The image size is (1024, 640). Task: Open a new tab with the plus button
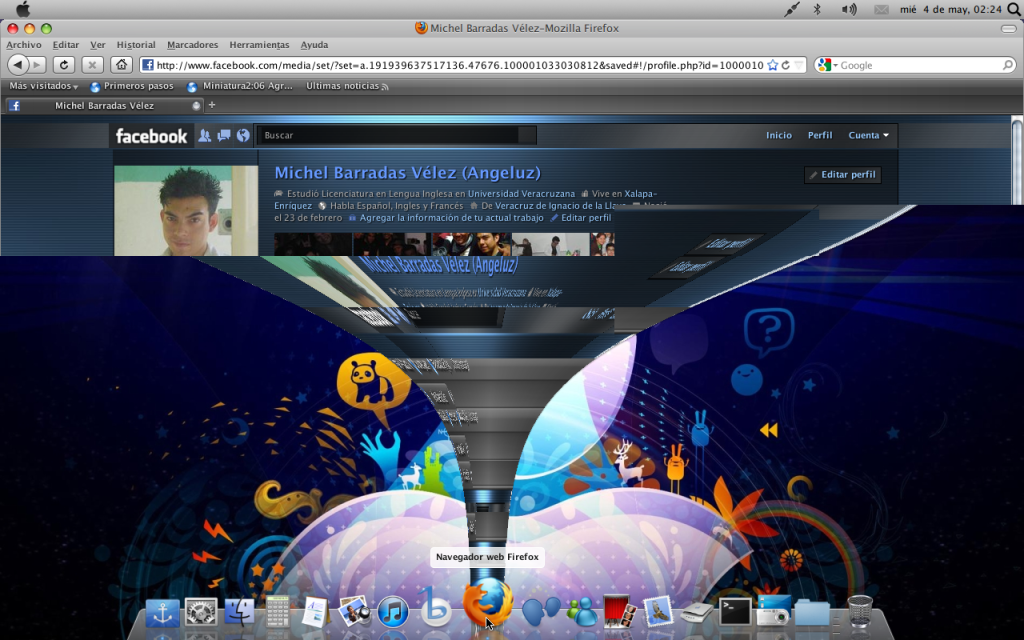(x=212, y=105)
